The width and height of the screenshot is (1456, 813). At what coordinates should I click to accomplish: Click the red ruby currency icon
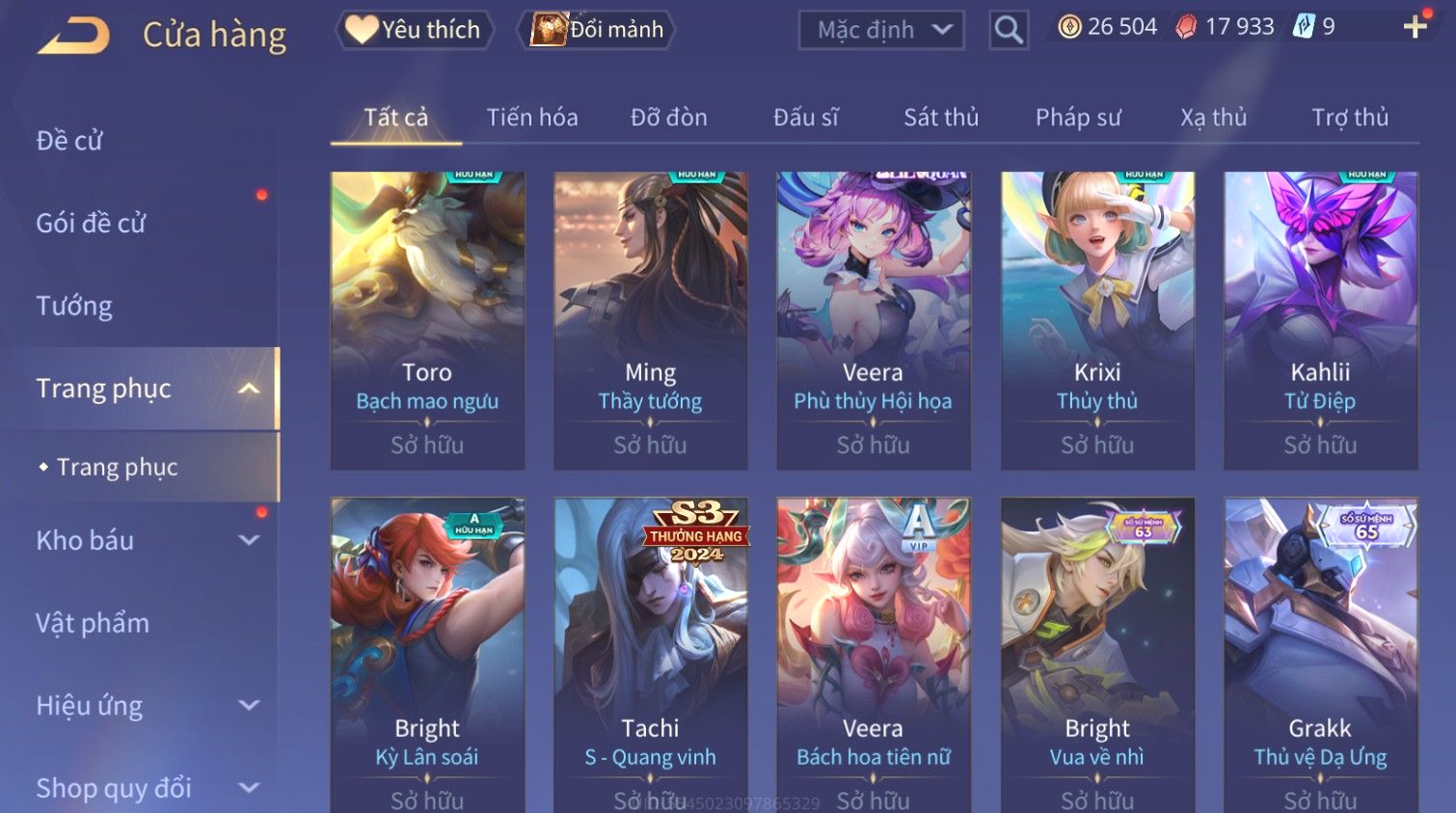click(x=1186, y=27)
